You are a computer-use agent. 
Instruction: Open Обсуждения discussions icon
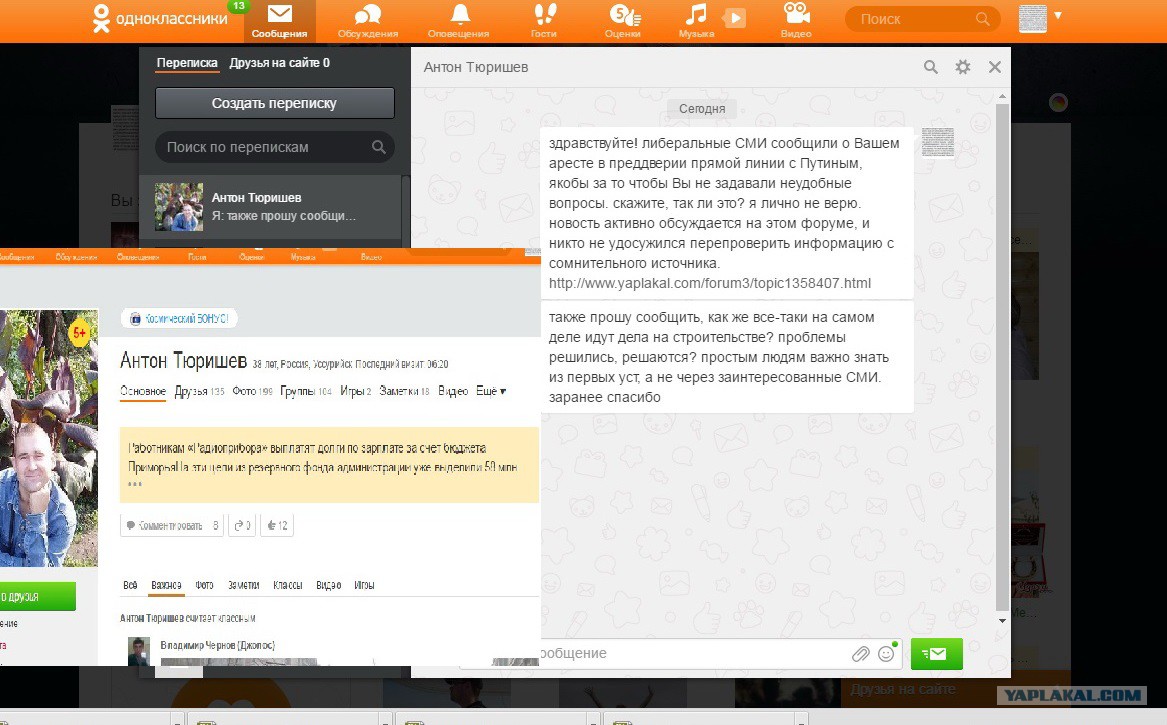pos(368,20)
